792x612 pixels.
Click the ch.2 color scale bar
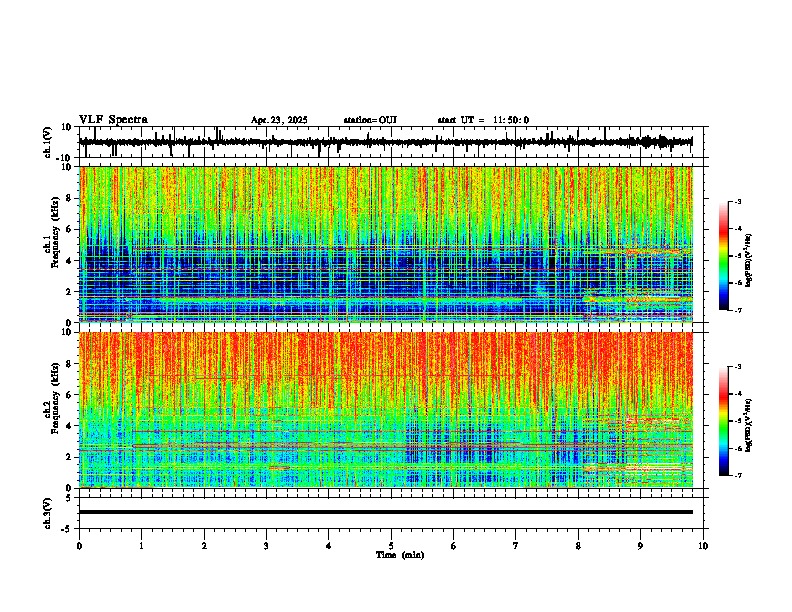click(x=724, y=421)
